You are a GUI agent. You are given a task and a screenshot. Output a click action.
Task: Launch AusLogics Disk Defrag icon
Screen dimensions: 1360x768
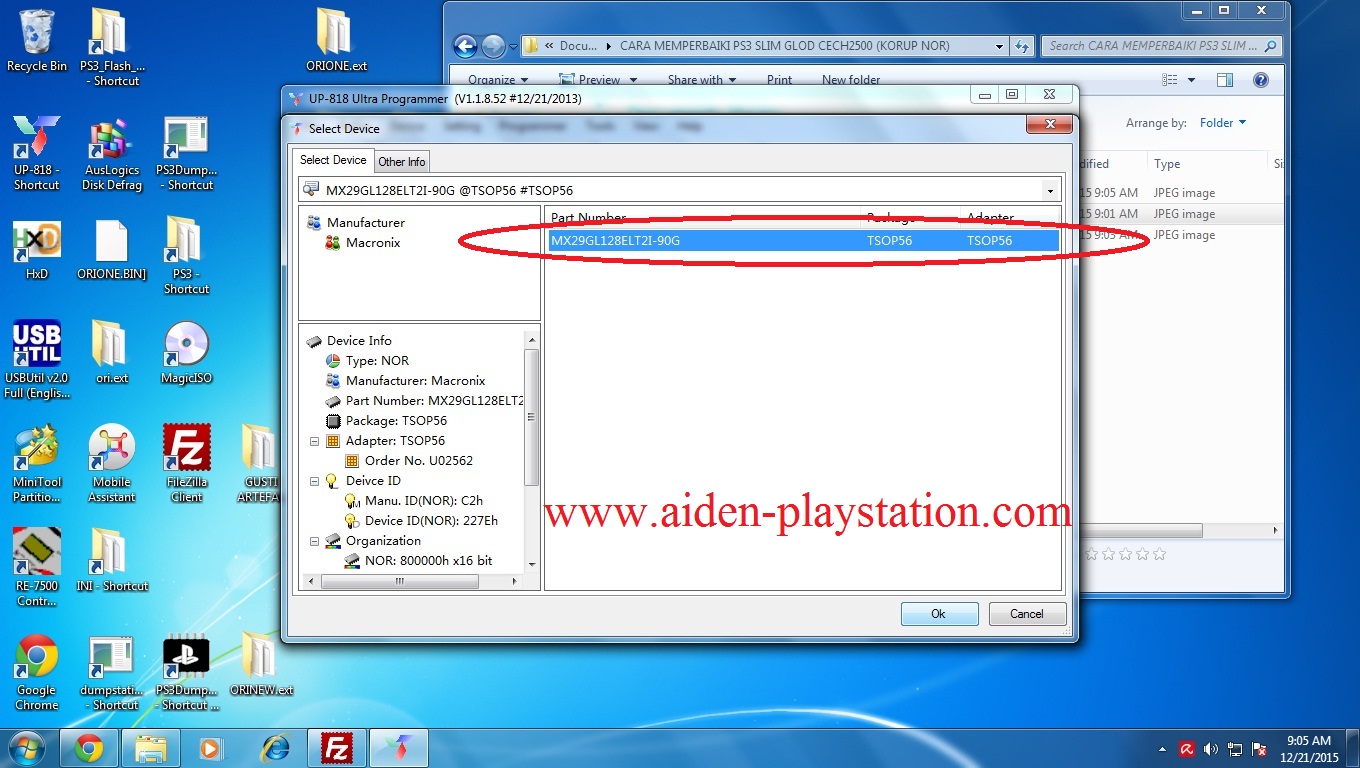(112, 153)
